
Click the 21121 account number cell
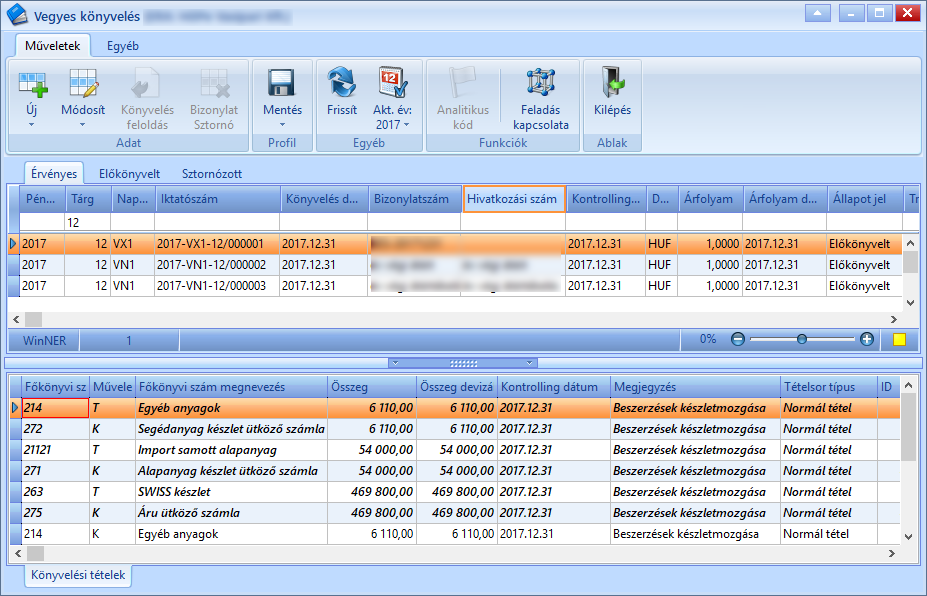[x=55, y=450]
